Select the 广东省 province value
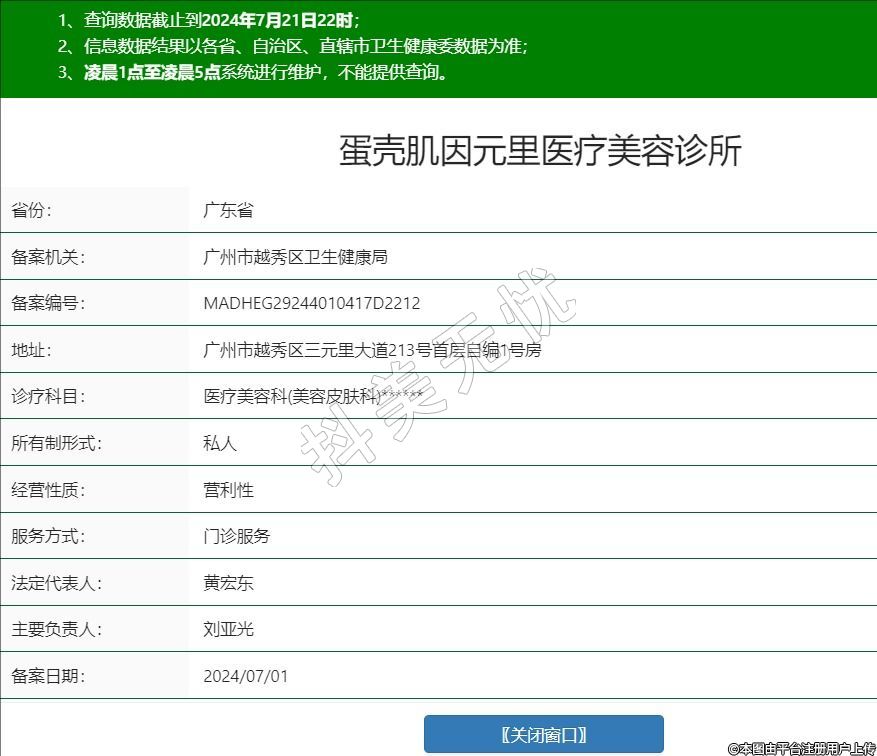 [228, 210]
